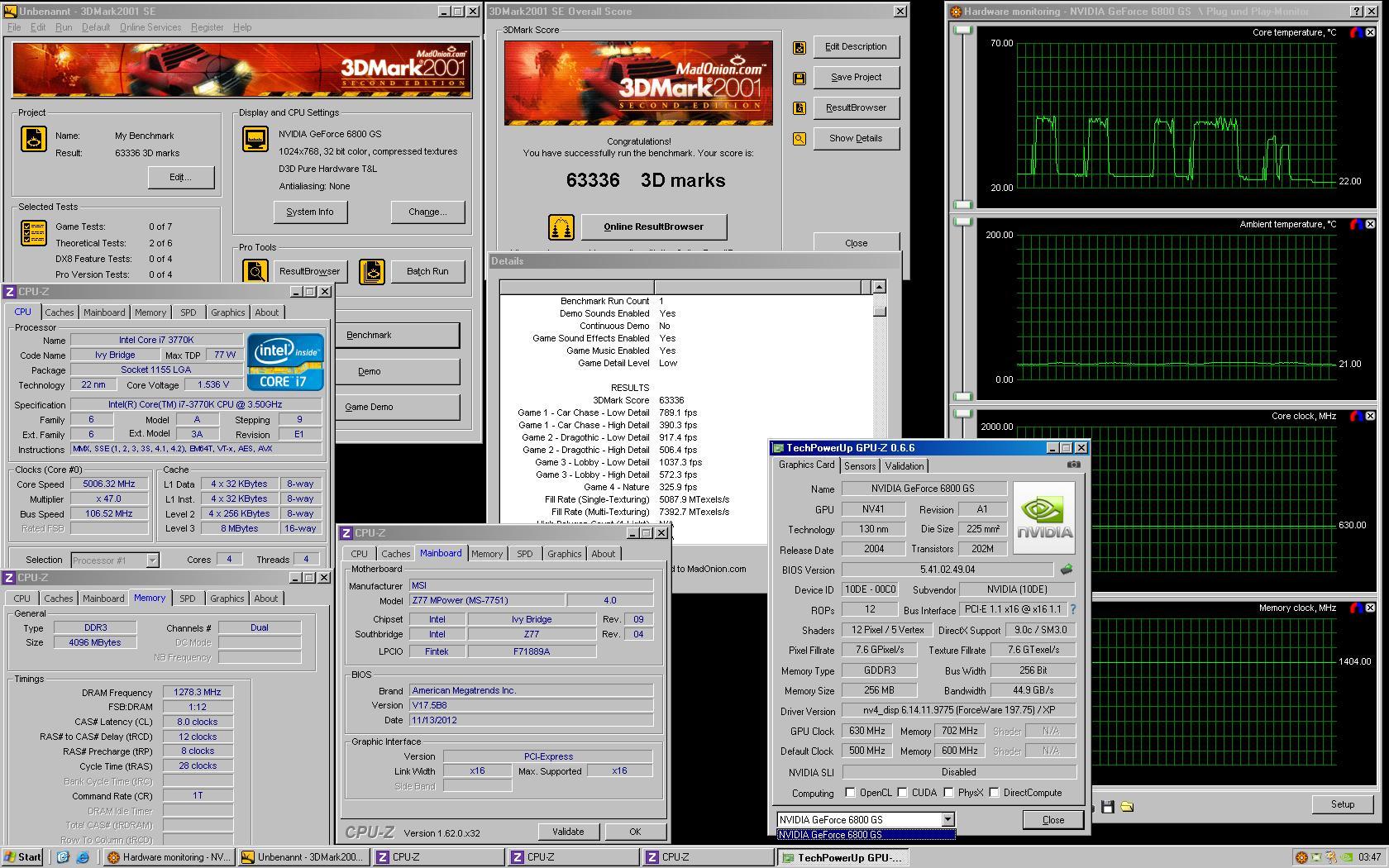The height and width of the screenshot is (868, 1389).
Task: Open the Online Services menu
Action: 150,27
